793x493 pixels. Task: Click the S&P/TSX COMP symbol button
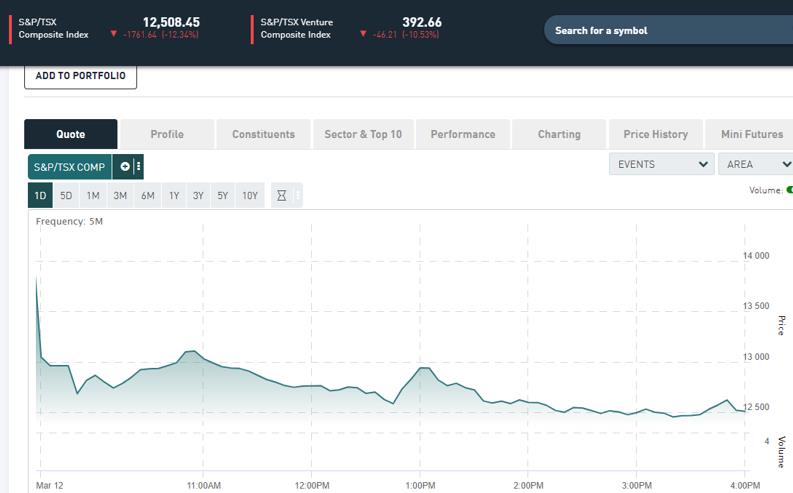point(69,167)
